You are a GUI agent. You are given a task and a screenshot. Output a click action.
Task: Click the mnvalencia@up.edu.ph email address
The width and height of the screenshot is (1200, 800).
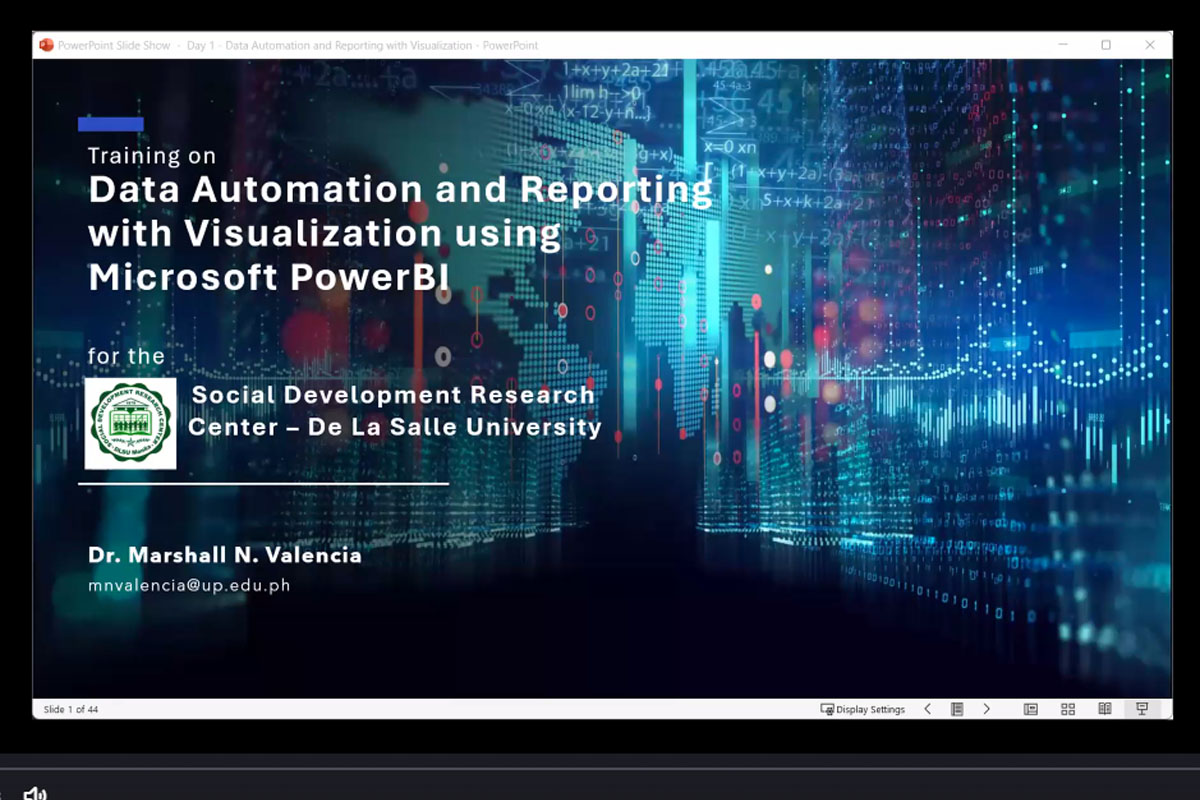(x=189, y=586)
